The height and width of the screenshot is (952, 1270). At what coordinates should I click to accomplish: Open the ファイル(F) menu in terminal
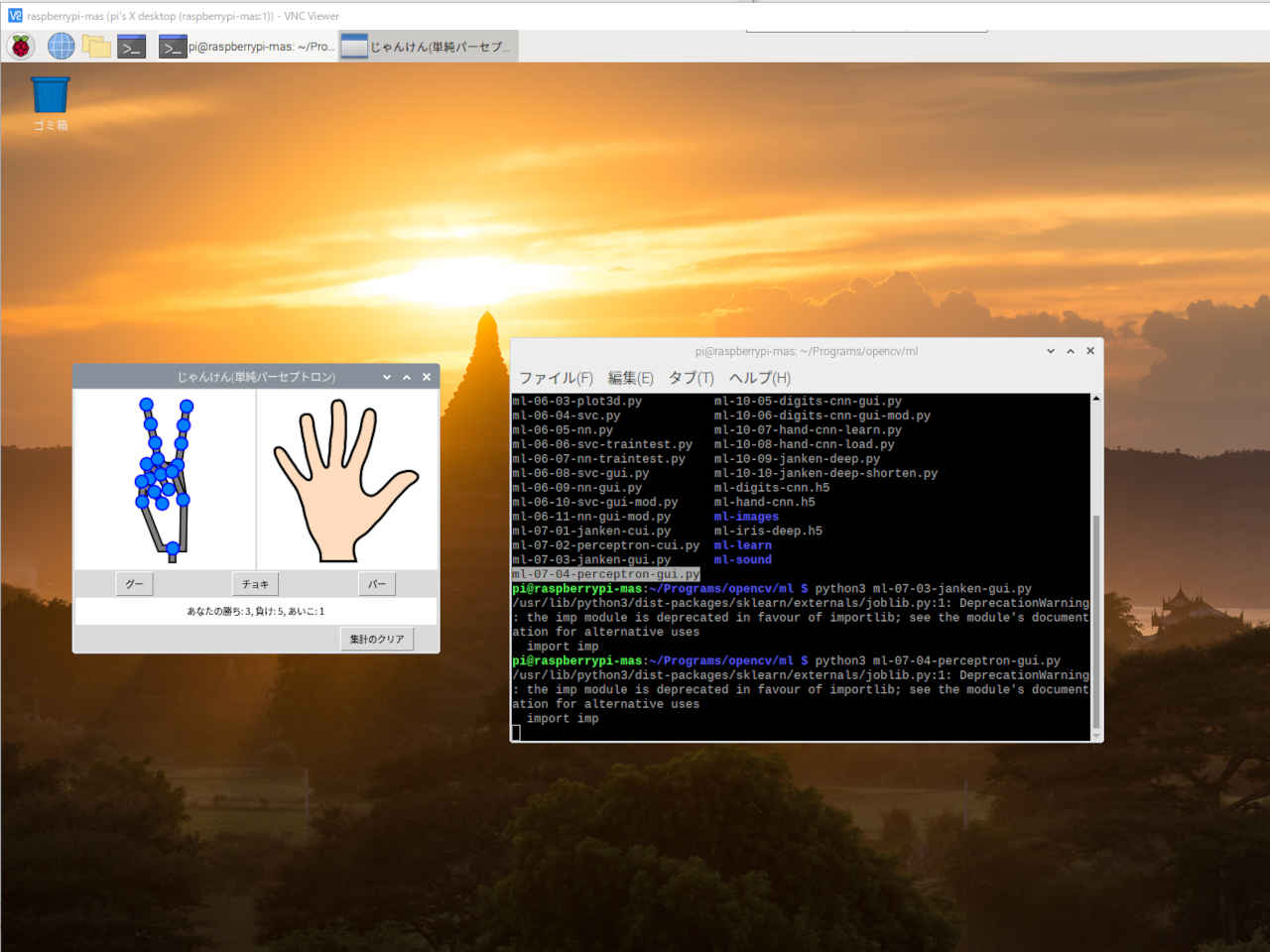[x=556, y=378]
